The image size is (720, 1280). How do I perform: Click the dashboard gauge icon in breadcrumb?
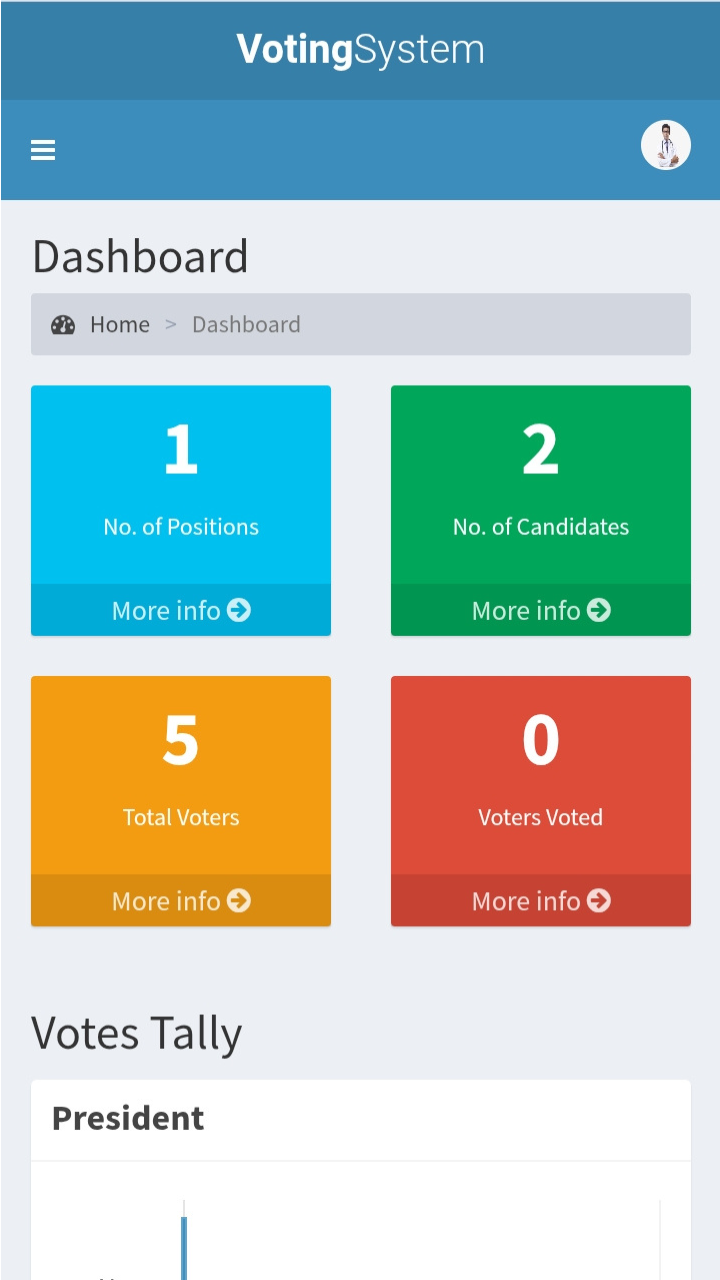63,325
